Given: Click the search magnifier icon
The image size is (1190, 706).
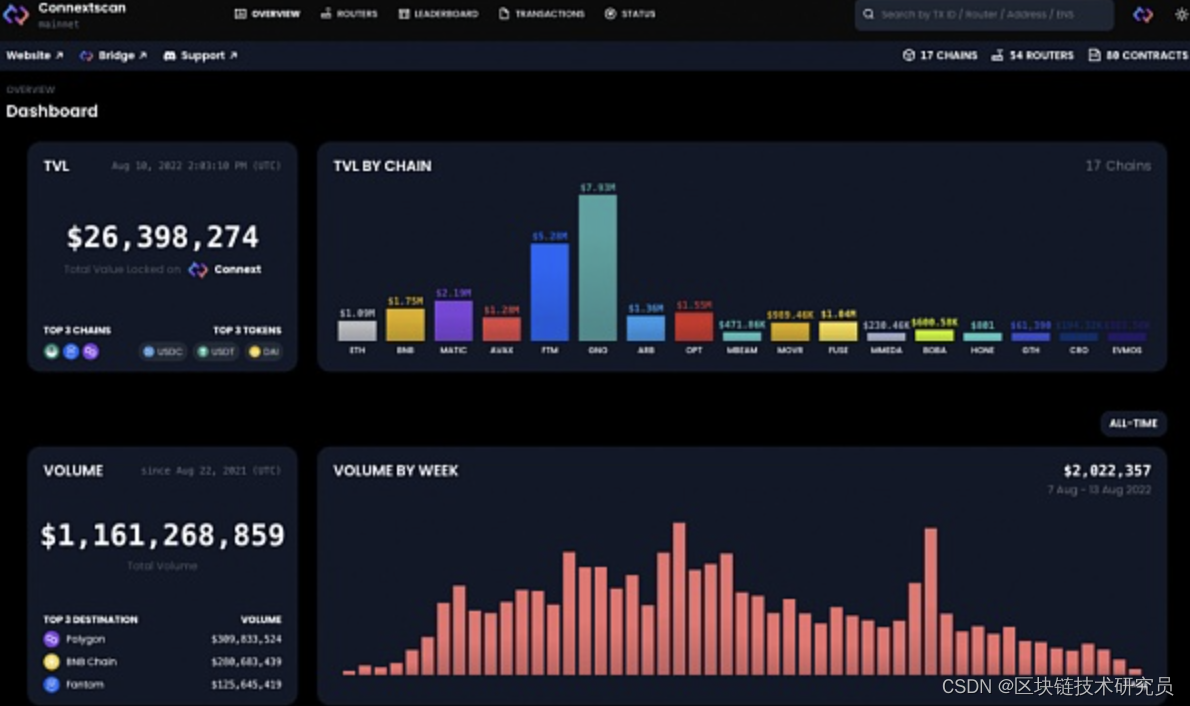Looking at the screenshot, I should (x=869, y=14).
